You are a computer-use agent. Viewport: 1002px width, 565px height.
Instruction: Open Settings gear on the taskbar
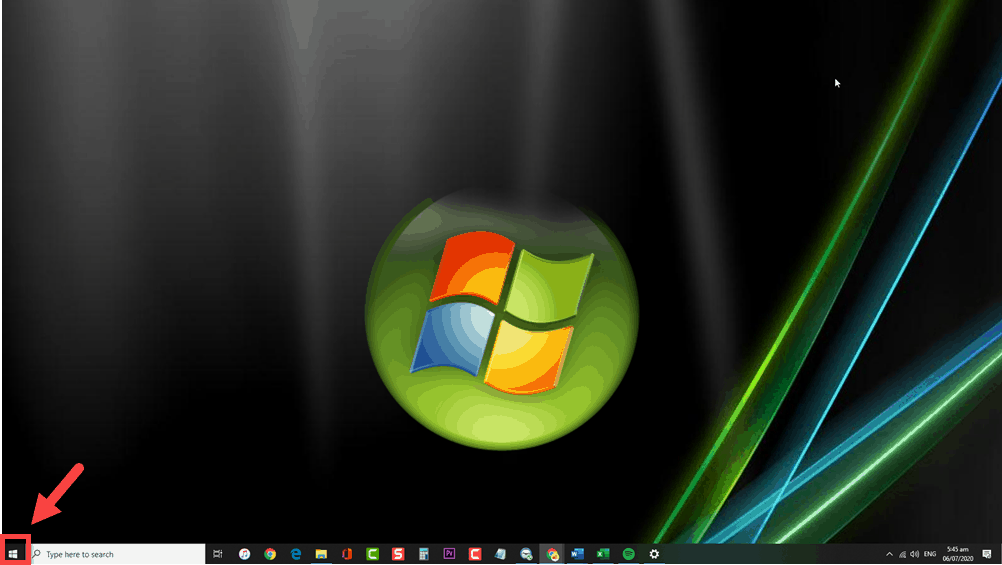654,554
